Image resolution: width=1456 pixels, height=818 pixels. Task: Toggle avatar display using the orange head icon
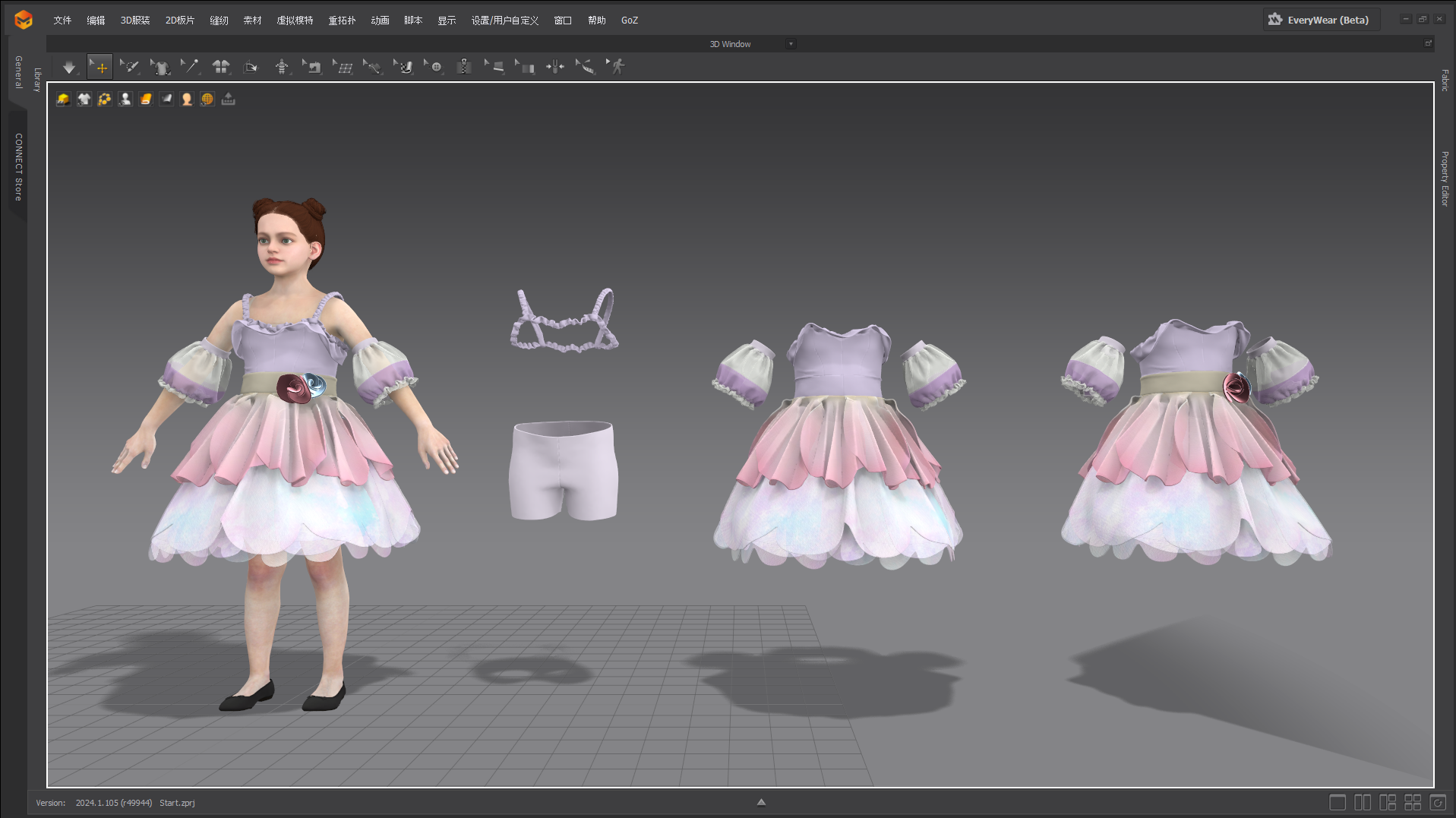(x=186, y=99)
